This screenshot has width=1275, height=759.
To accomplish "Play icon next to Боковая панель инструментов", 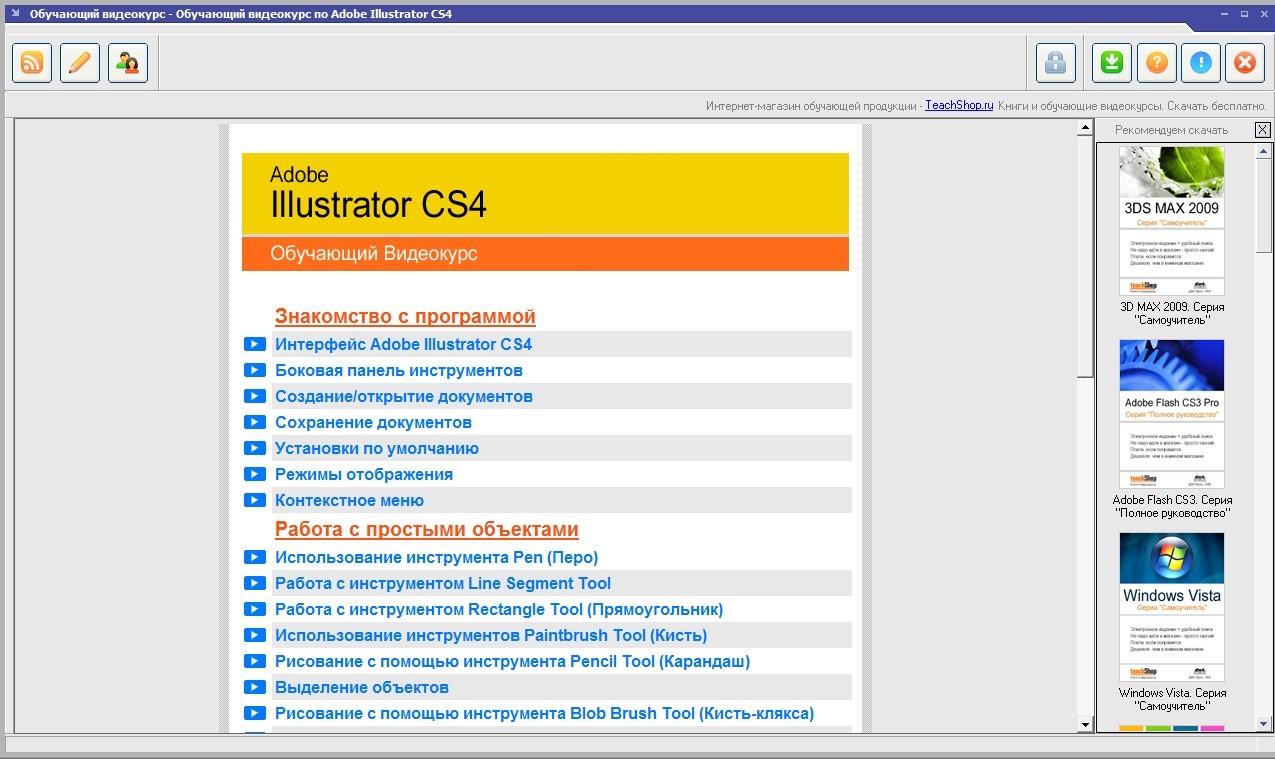I will point(255,370).
